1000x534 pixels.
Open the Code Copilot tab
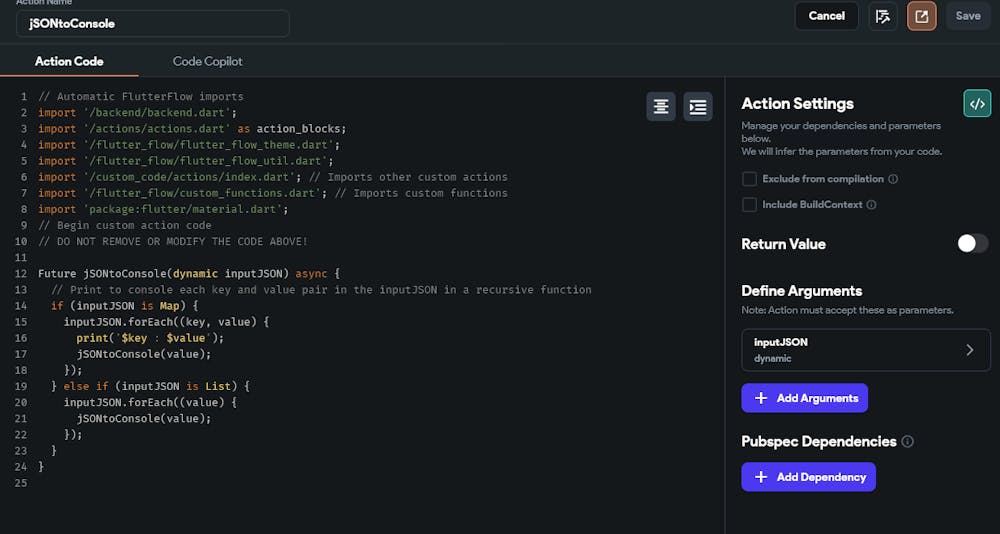tap(207, 61)
